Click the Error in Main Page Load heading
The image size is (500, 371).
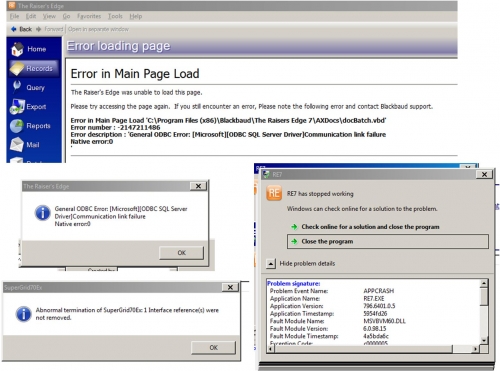[135, 74]
